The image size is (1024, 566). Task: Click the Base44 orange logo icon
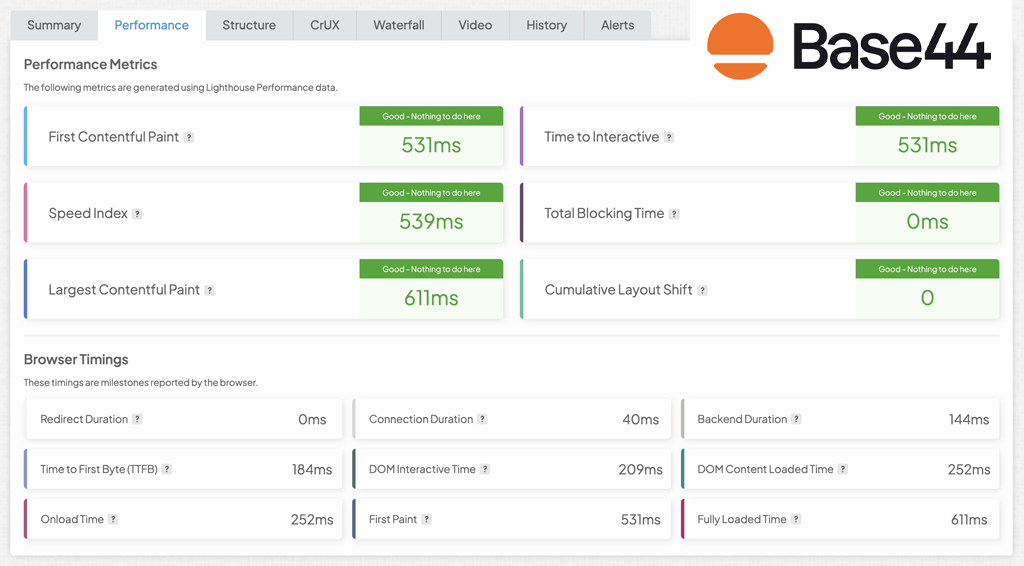[740, 46]
